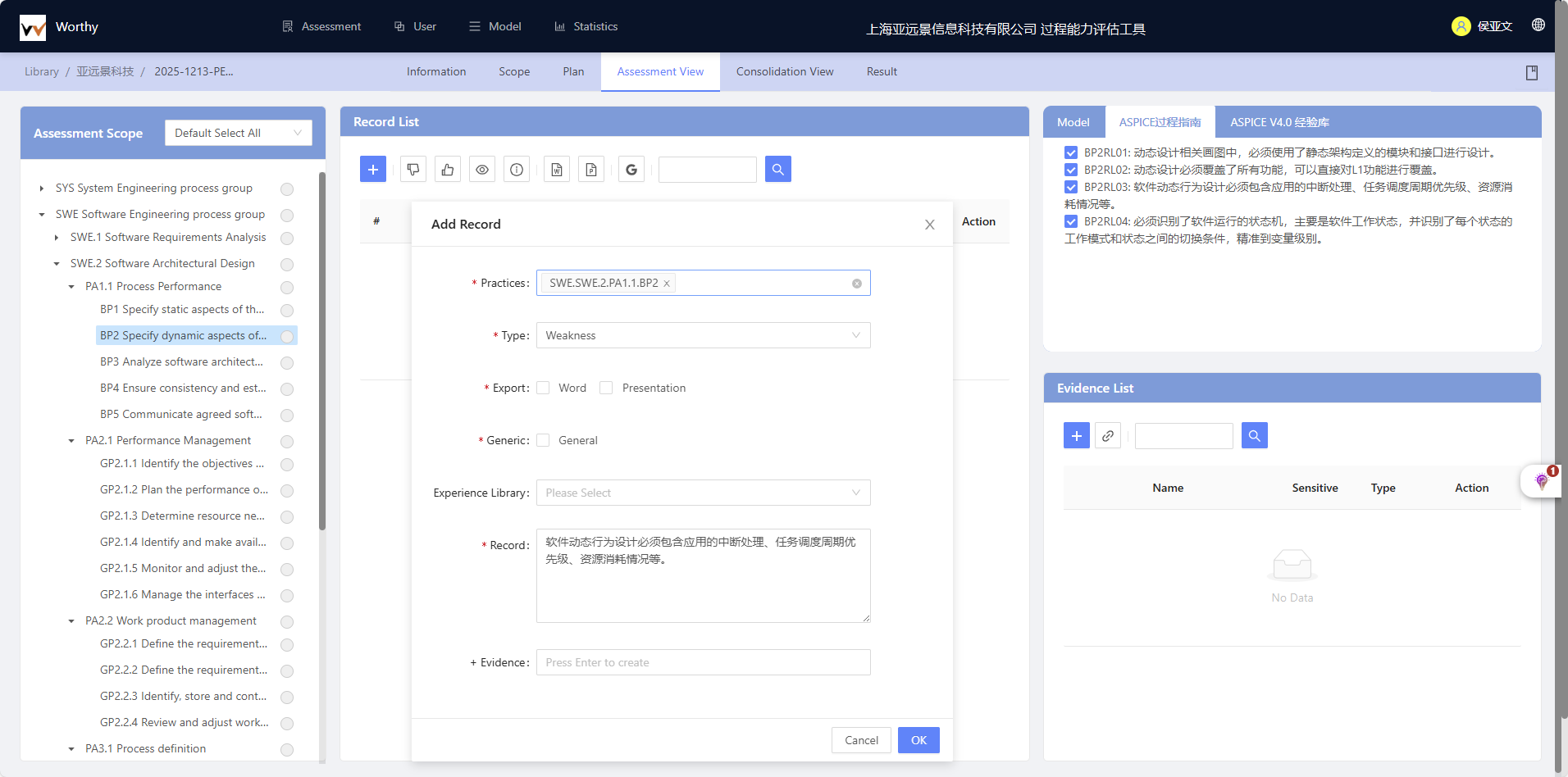Click OK to save the record
1568x777 pixels.
(x=918, y=740)
